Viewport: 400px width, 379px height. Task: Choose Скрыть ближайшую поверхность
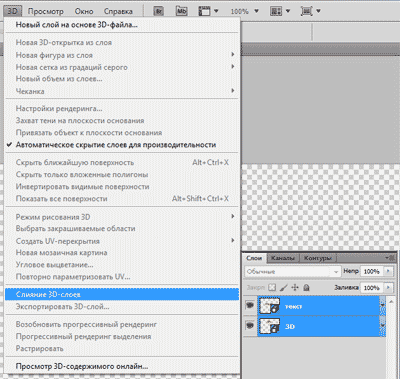122,163
